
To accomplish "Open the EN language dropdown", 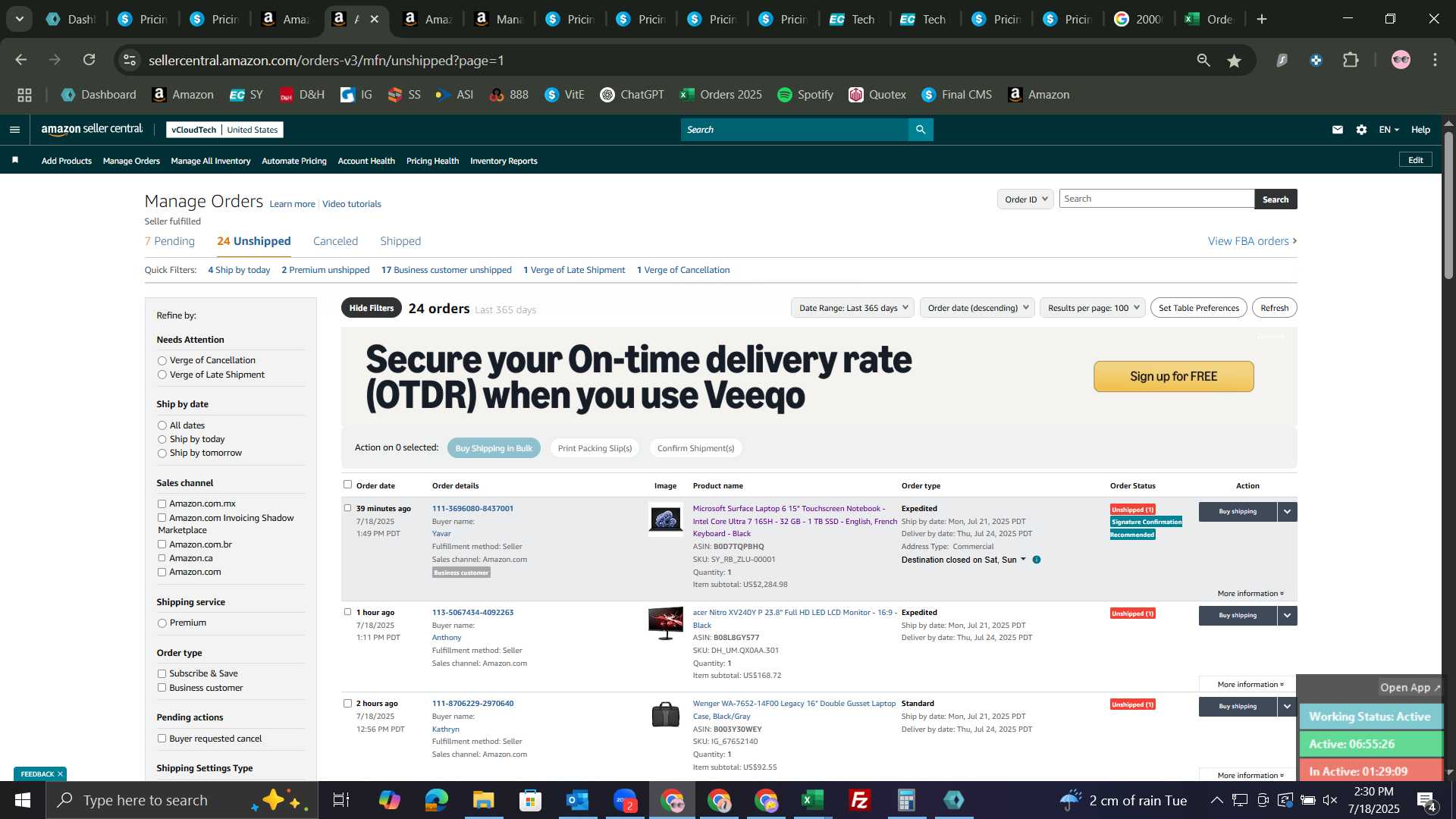I will 1389,130.
